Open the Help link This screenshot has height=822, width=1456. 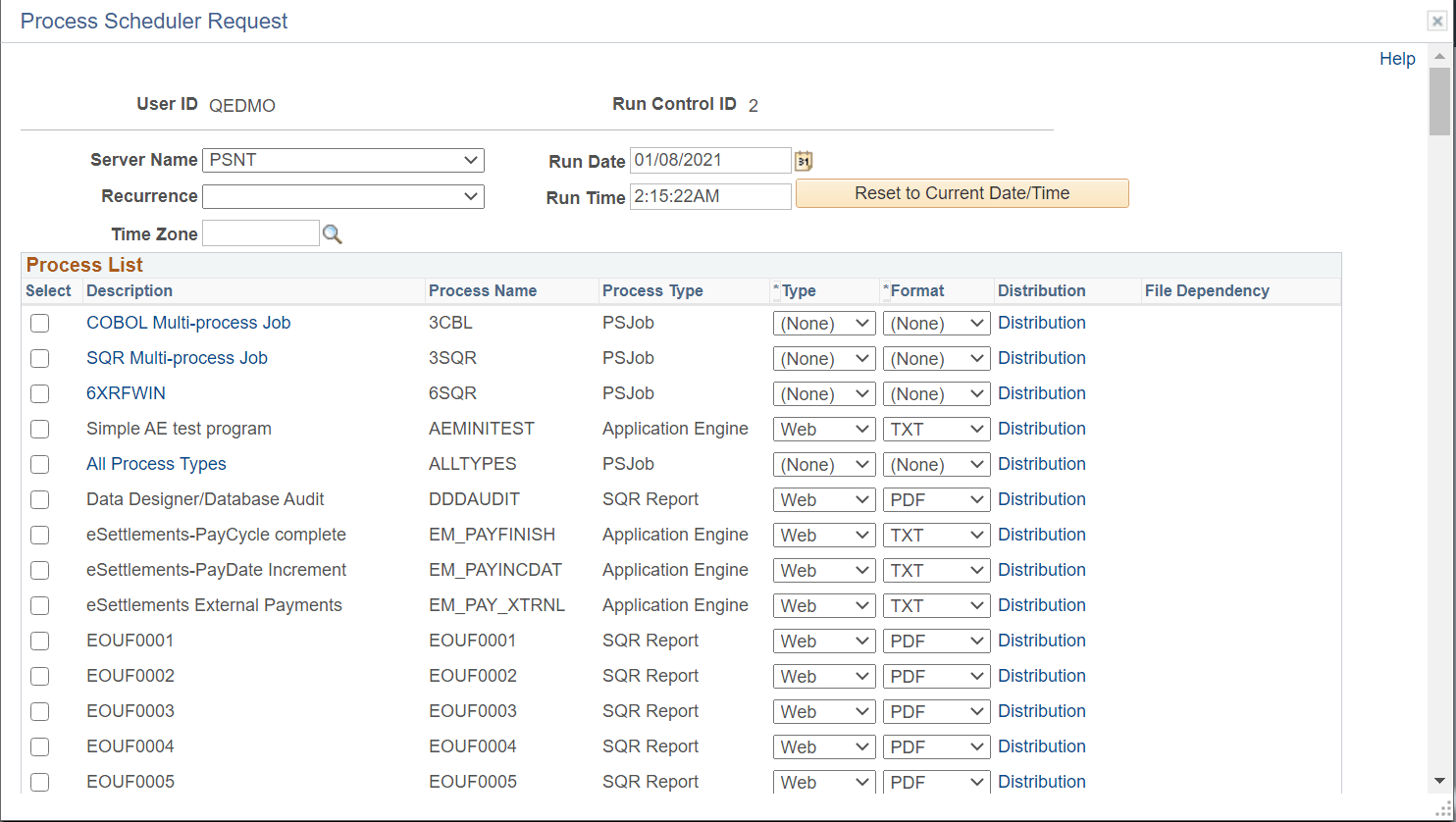click(1397, 59)
